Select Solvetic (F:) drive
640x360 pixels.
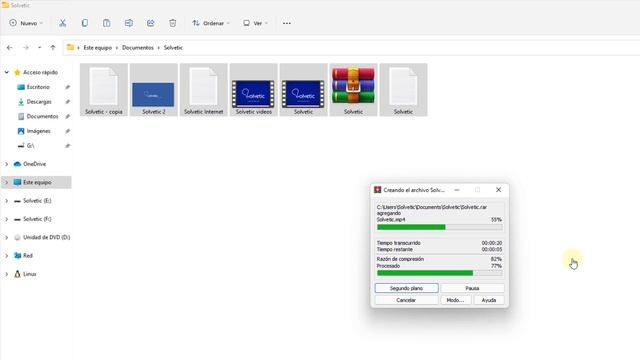[37, 219]
